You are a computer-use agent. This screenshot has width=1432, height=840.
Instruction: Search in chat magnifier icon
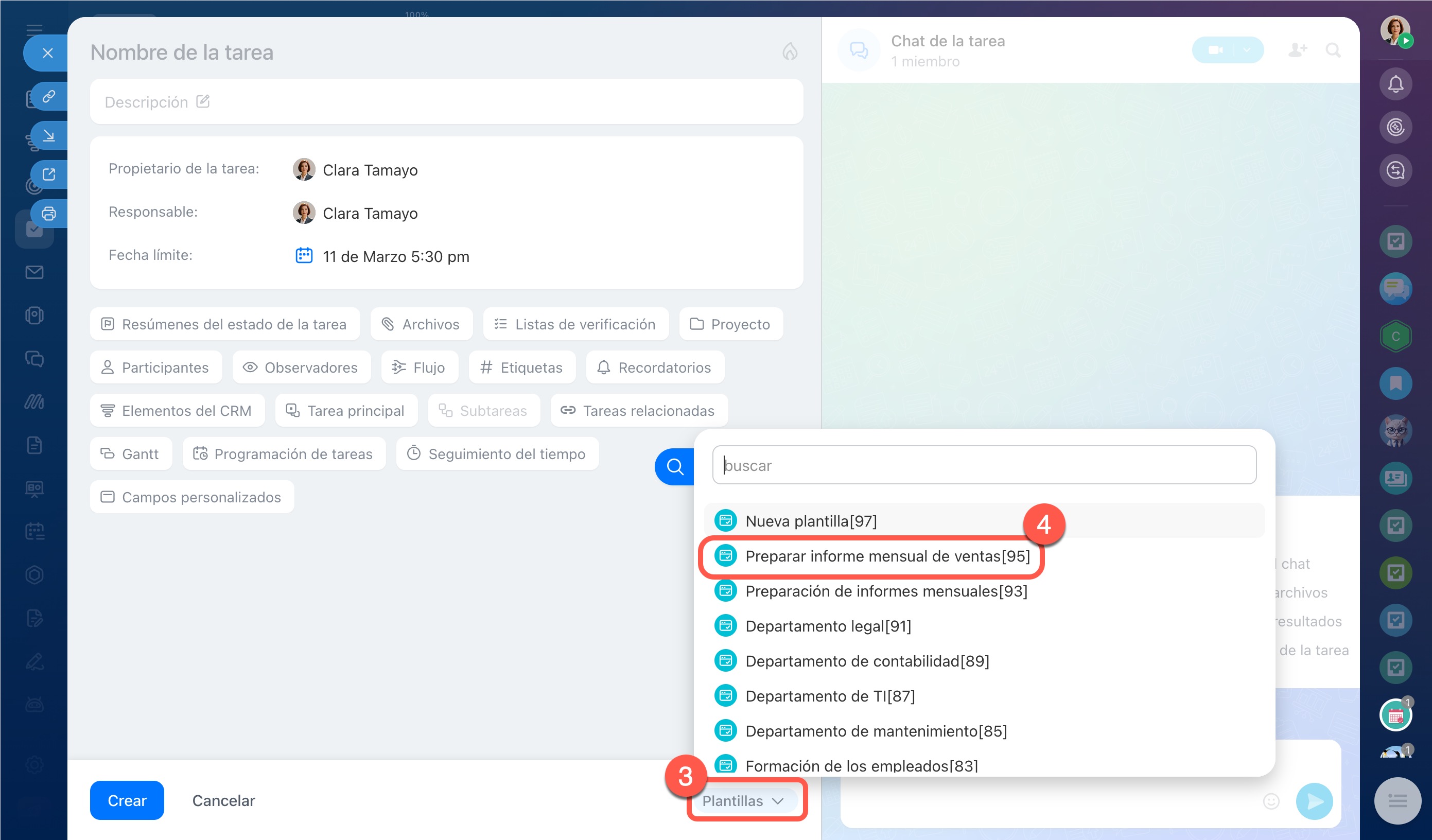[1333, 50]
